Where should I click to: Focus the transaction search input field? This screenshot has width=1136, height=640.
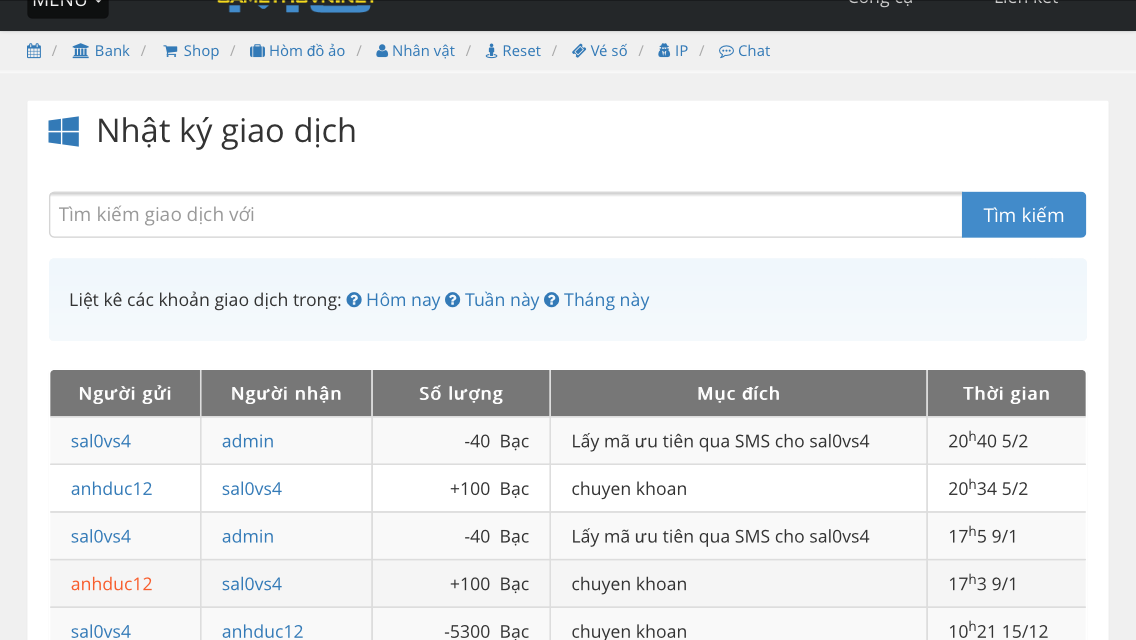505,215
